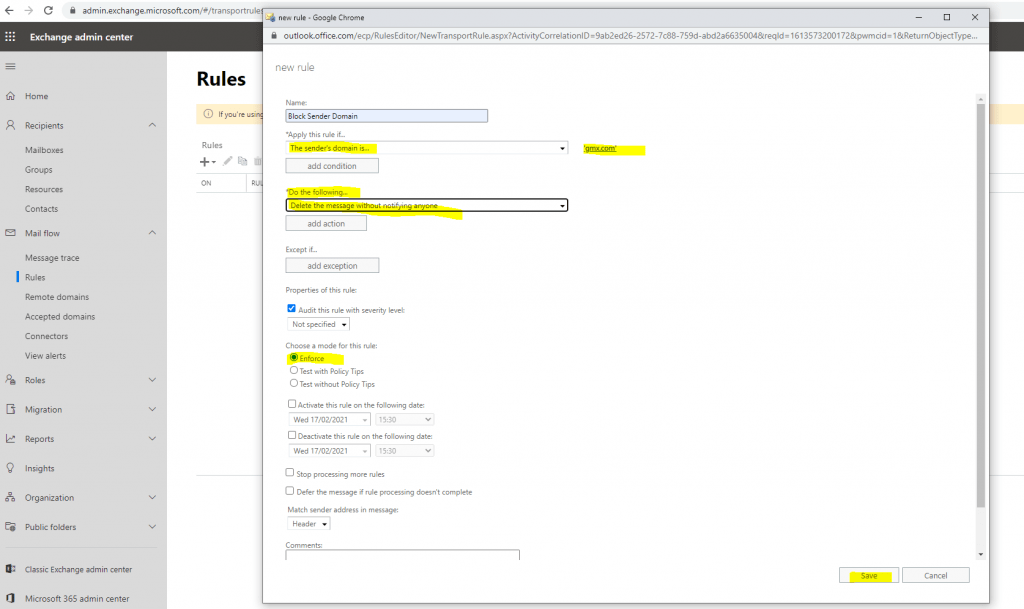
Task: Enable Activate this rule on date checkbox
Action: pos(292,404)
